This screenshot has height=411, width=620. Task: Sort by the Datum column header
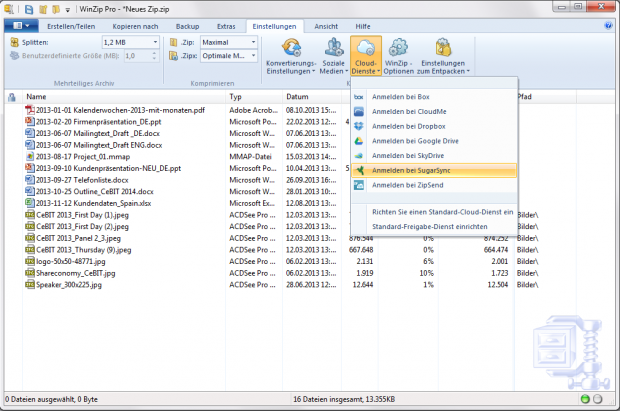[x=312, y=97]
